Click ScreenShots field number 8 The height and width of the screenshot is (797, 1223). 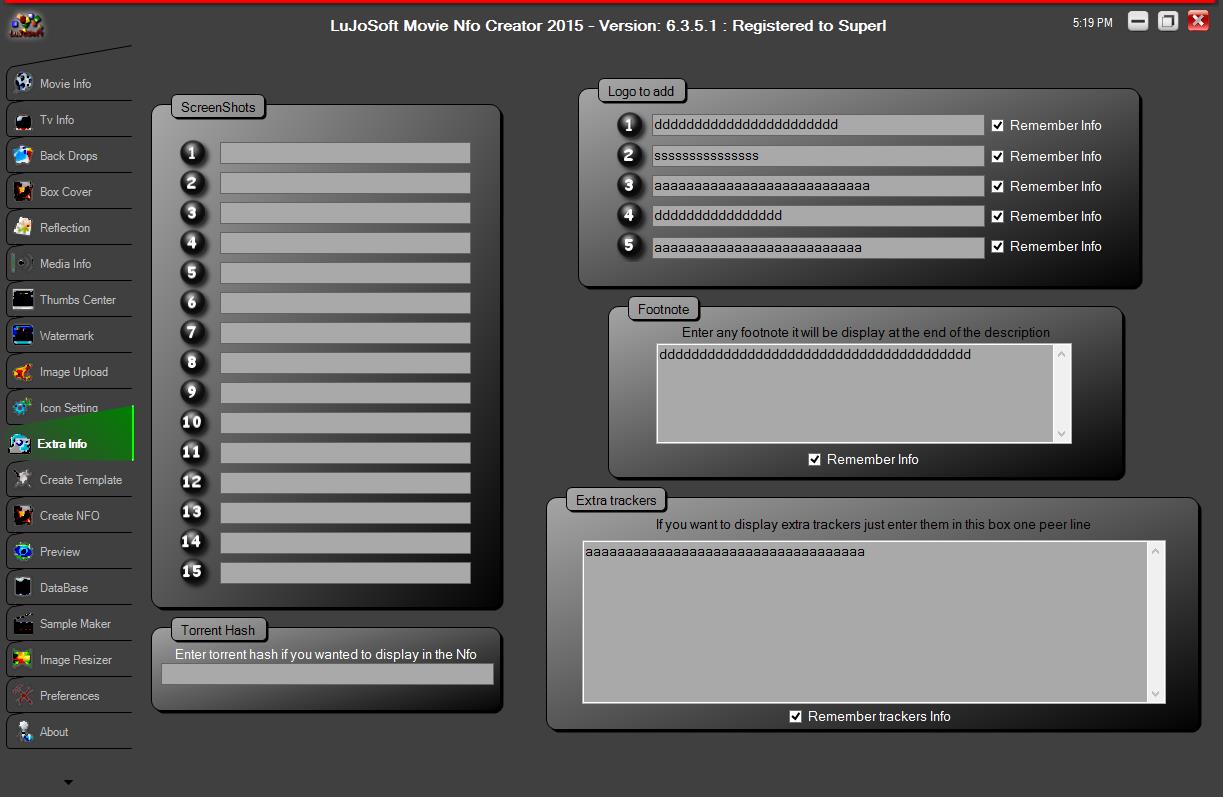345,363
